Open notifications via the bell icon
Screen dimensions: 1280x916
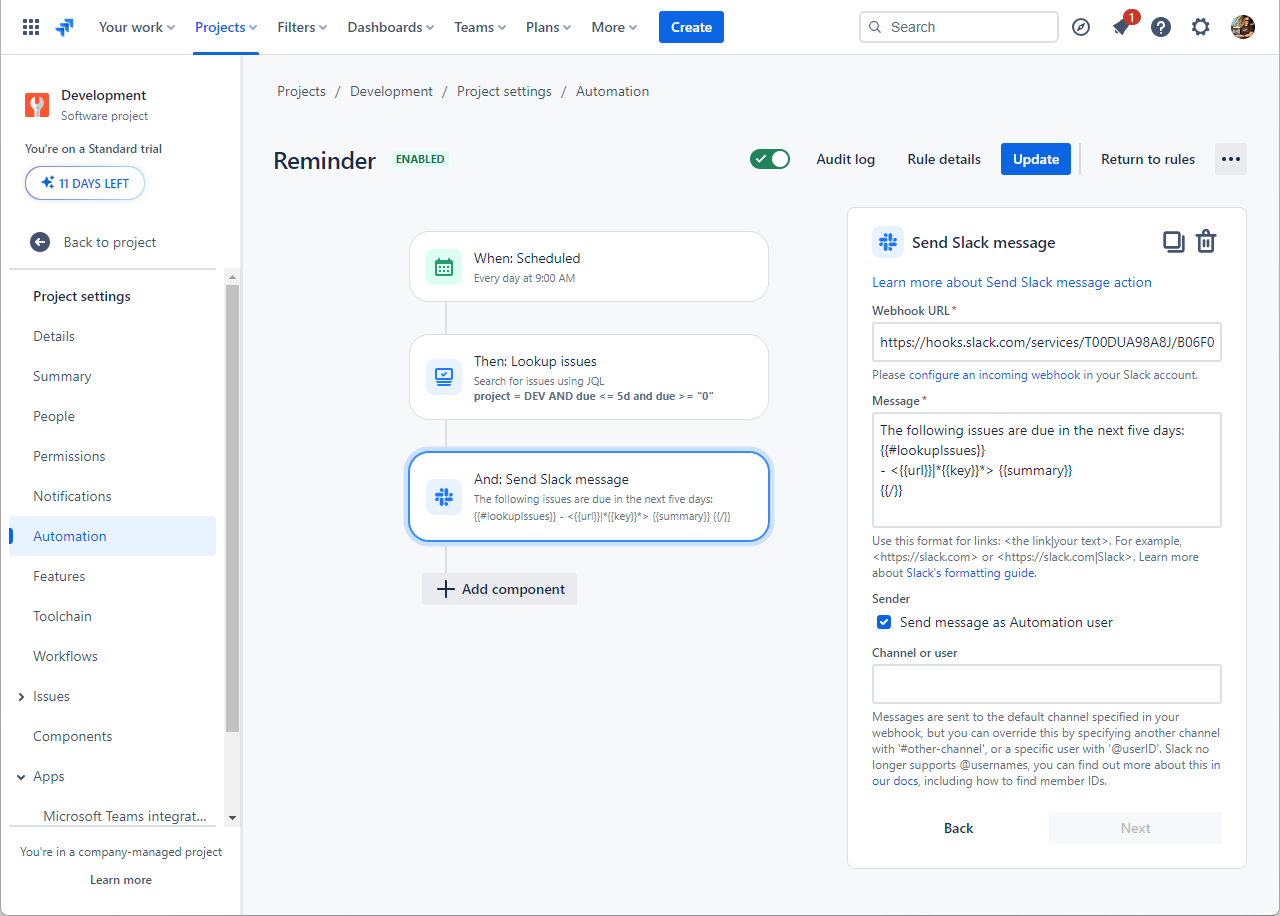click(1120, 27)
